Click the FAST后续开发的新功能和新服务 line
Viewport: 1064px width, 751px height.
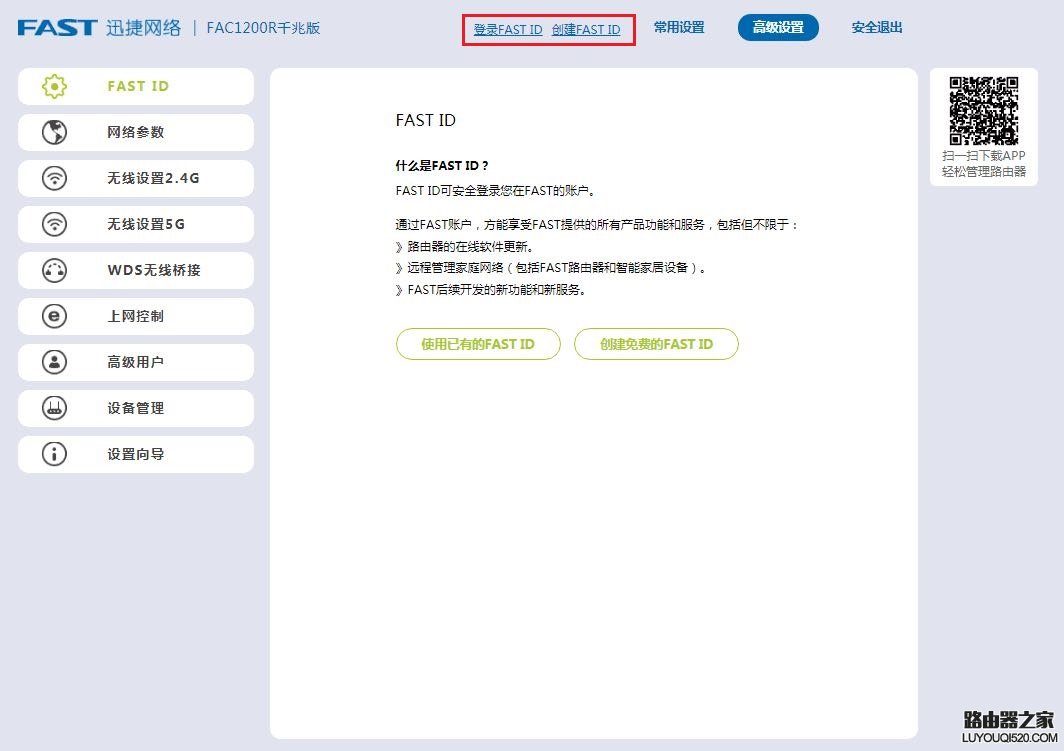click(x=491, y=290)
